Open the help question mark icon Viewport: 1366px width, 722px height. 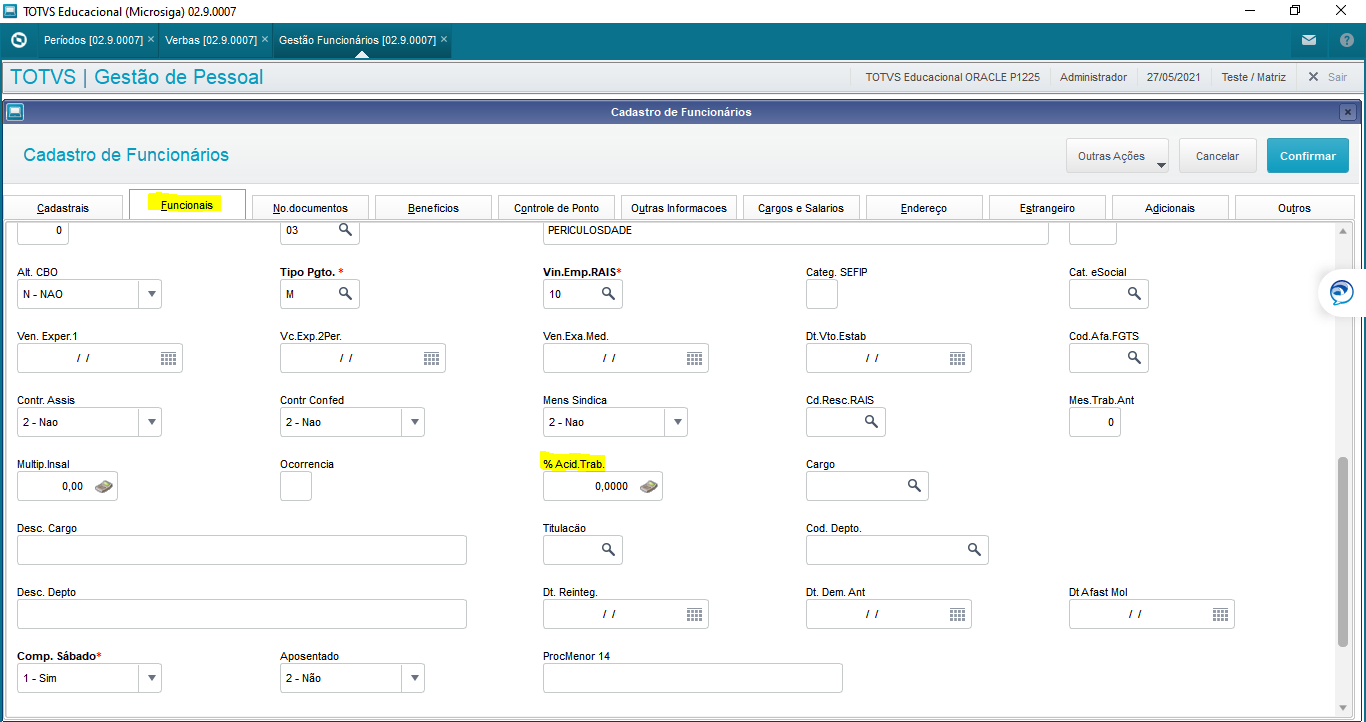pos(1346,40)
